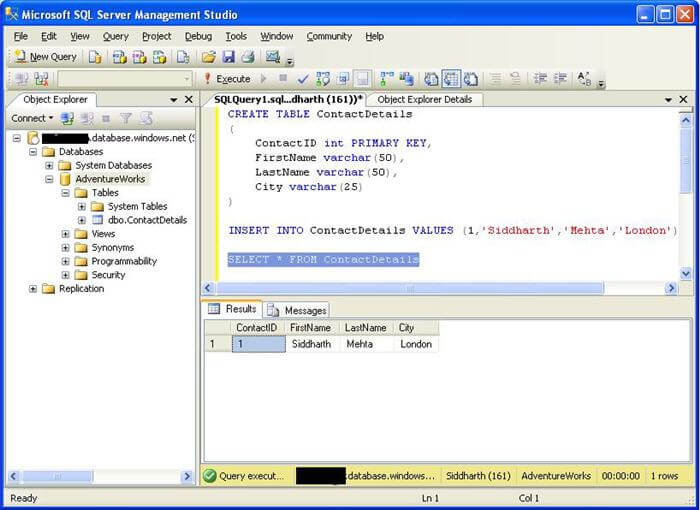Click the SQL Server Compact Query icon
Screen dimensions: 700x510
click(x=183, y=57)
